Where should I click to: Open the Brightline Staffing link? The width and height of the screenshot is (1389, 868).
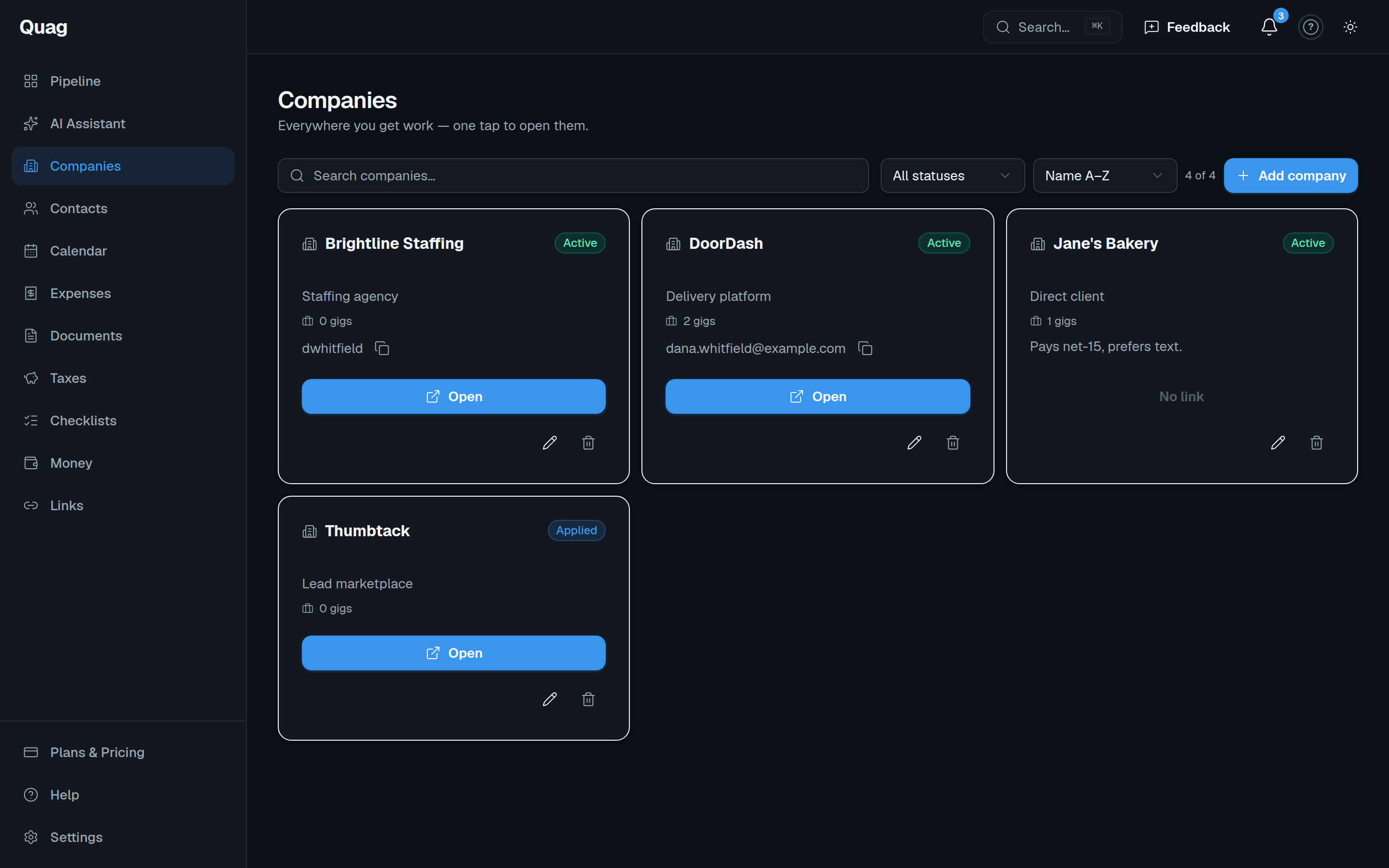[x=453, y=397]
